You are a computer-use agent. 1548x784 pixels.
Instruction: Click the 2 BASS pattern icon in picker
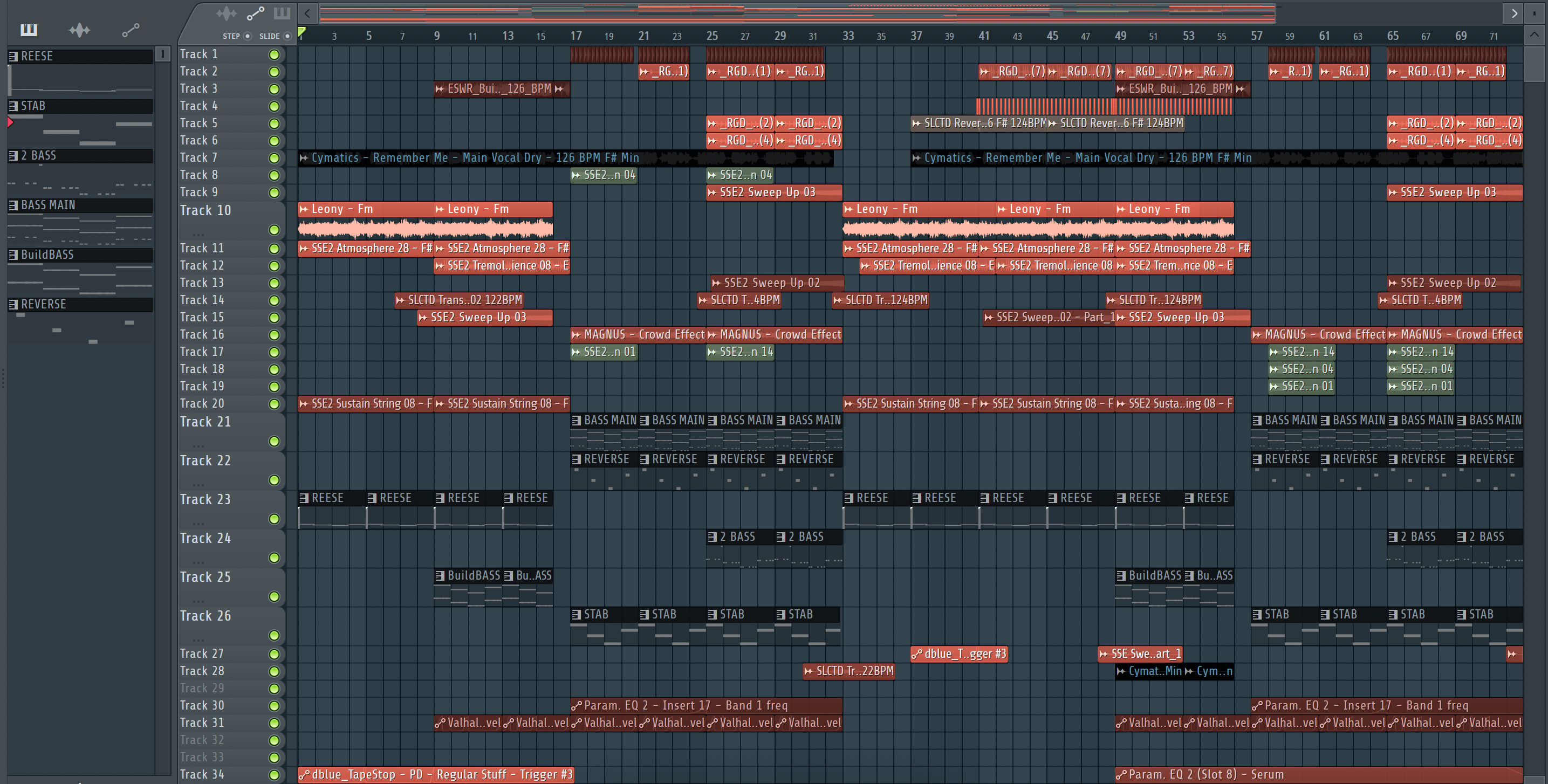[x=13, y=156]
